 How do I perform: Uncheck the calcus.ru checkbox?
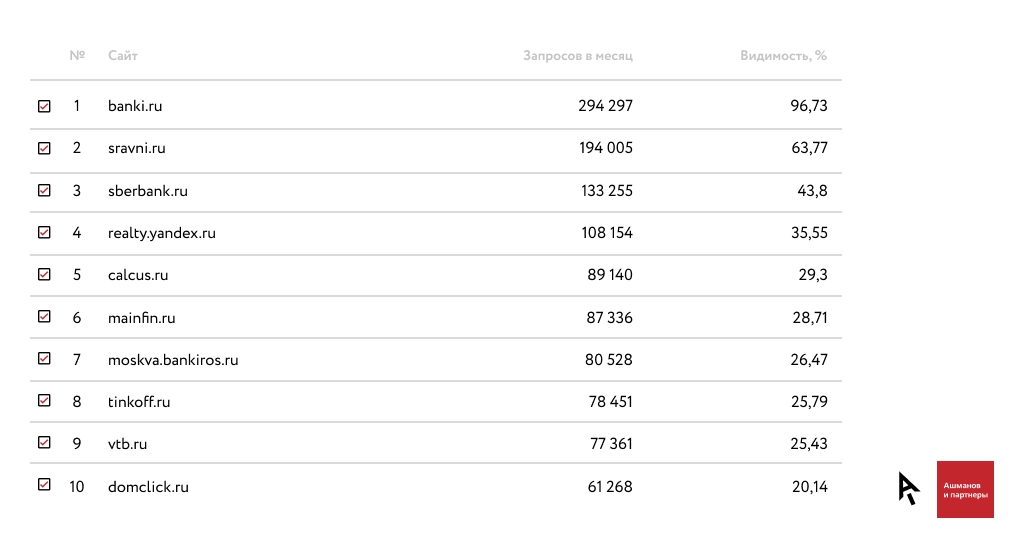pos(44,274)
